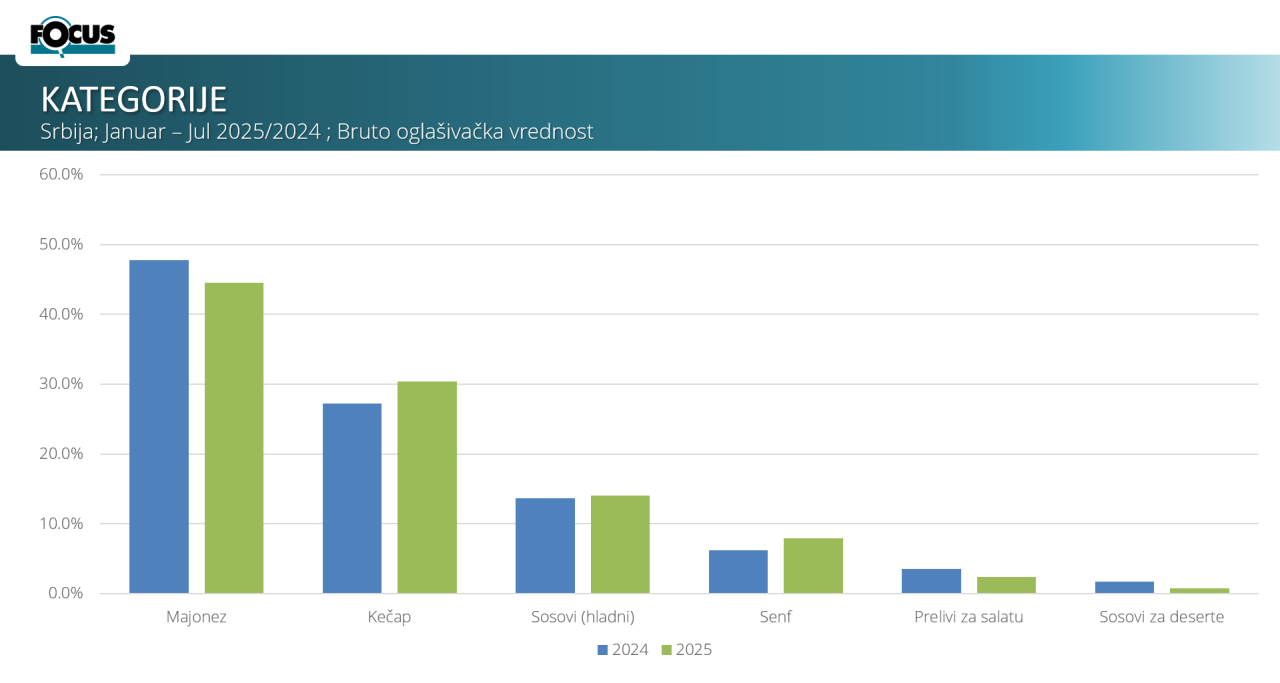The height and width of the screenshot is (683, 1280).
Task: Select the blue 2024 Majonez bar
Action: pos(159,426)
